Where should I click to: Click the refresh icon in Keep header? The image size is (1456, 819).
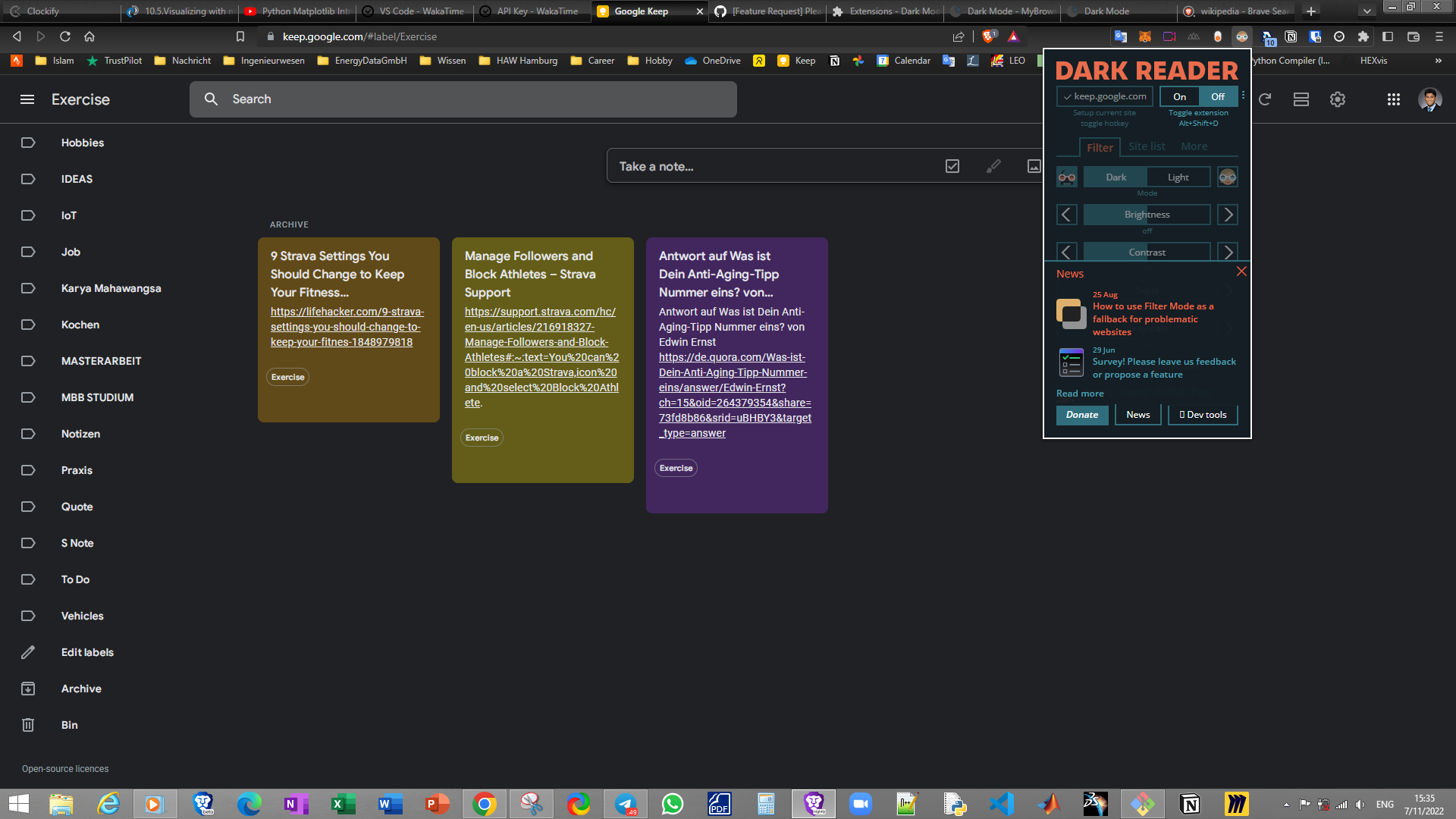tap(1265, 99)
